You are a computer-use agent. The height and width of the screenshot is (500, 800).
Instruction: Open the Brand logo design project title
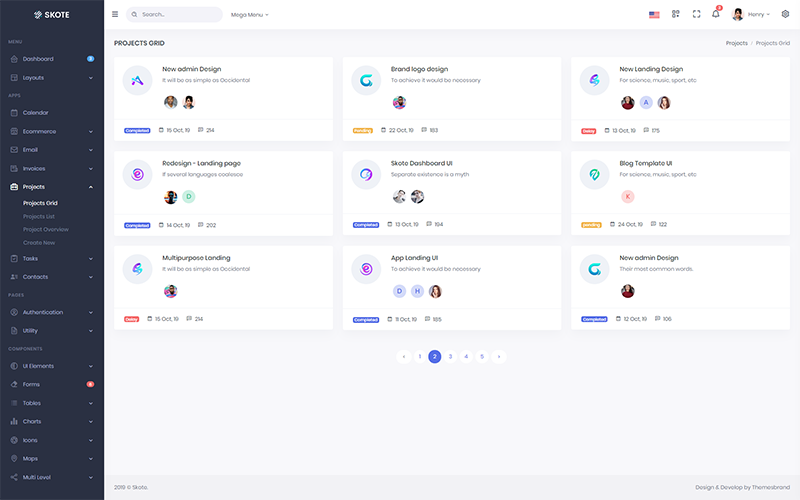click(x=419, y=69)
